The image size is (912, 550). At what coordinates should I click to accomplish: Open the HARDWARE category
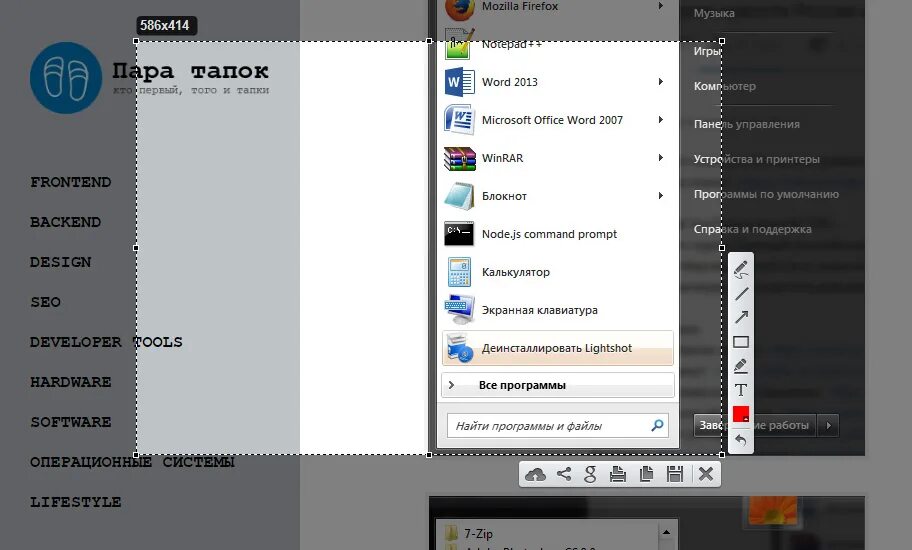click(70, 382)
